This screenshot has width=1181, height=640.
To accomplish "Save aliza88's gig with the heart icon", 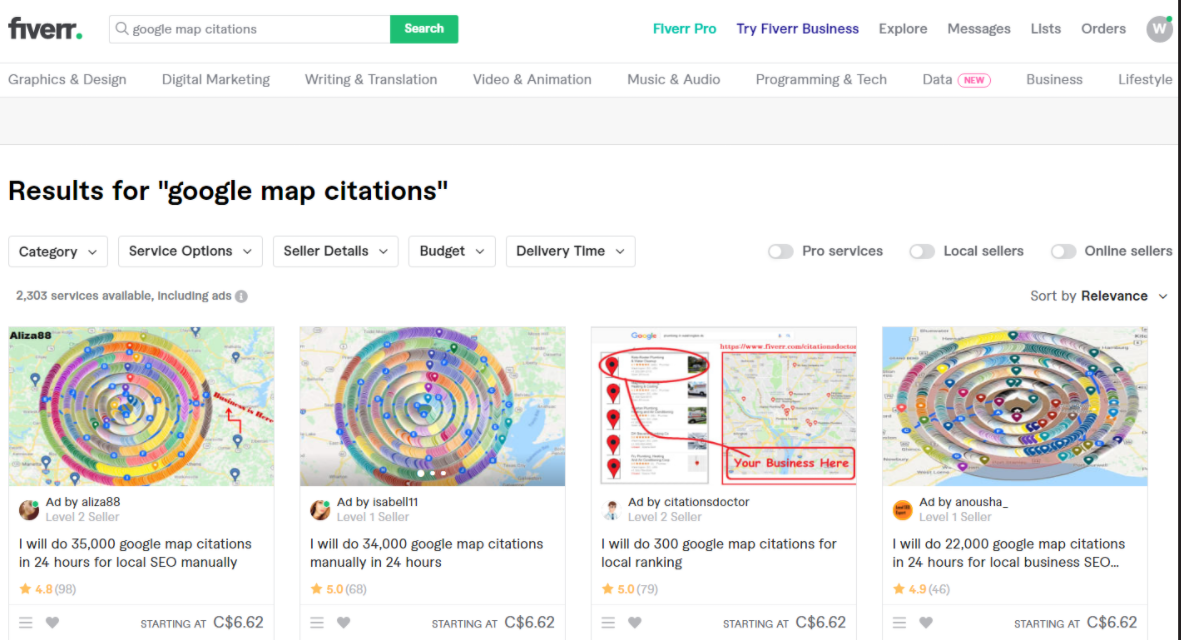I will click(x=53, y=623).
